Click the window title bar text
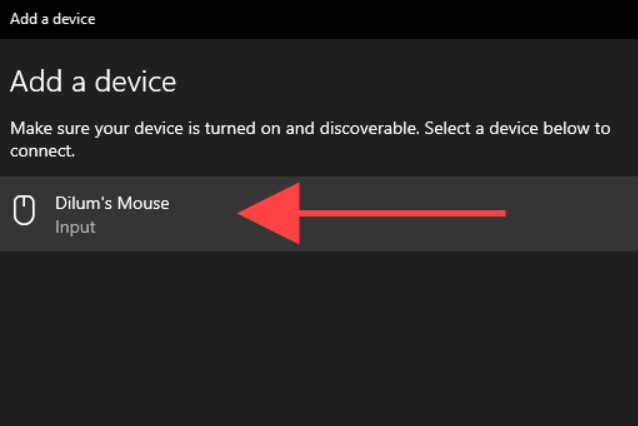The width and height of the screenshot is (638, 426). [x=53, y=19]
